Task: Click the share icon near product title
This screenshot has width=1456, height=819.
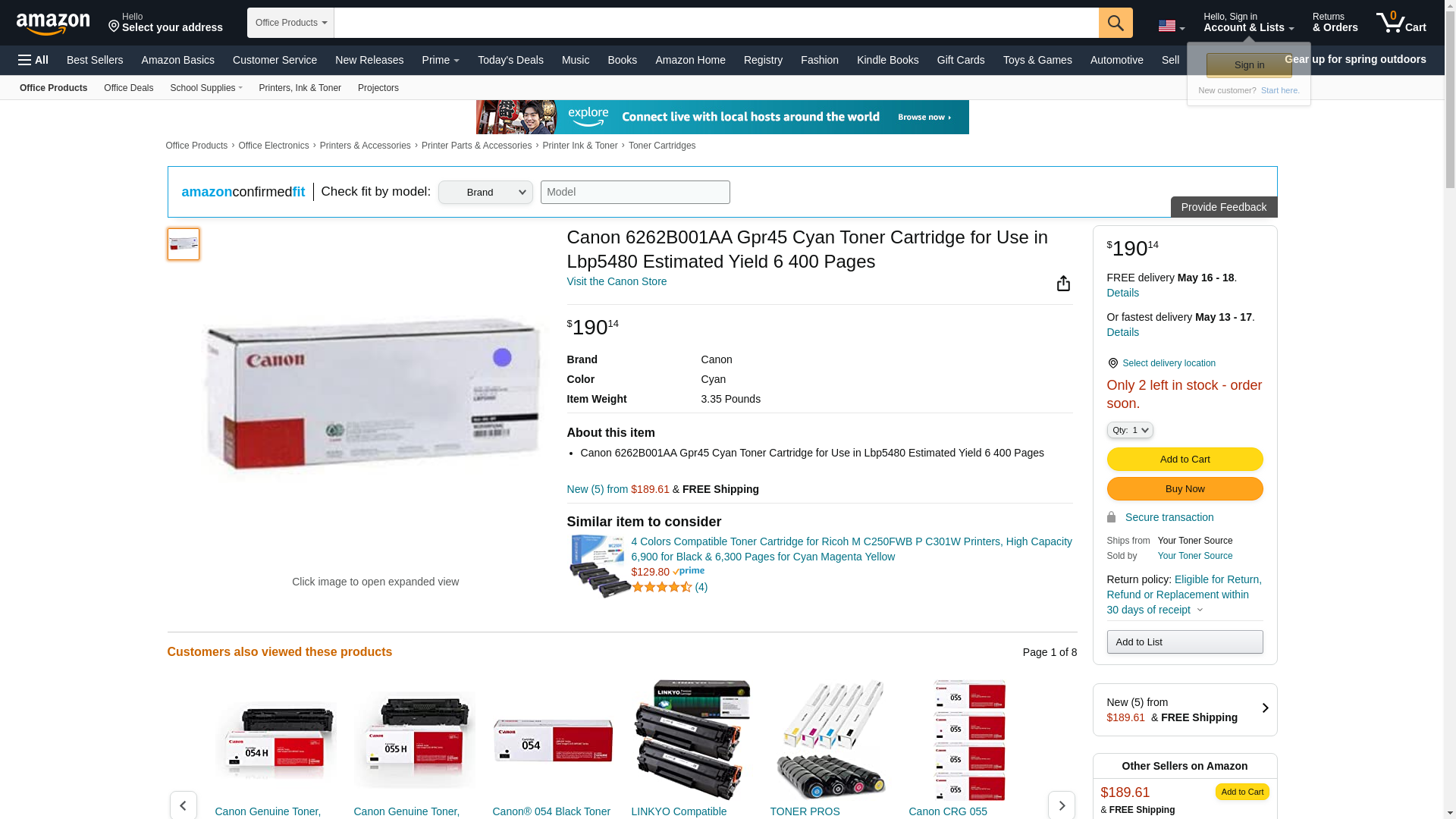Action: [1062, 283]
